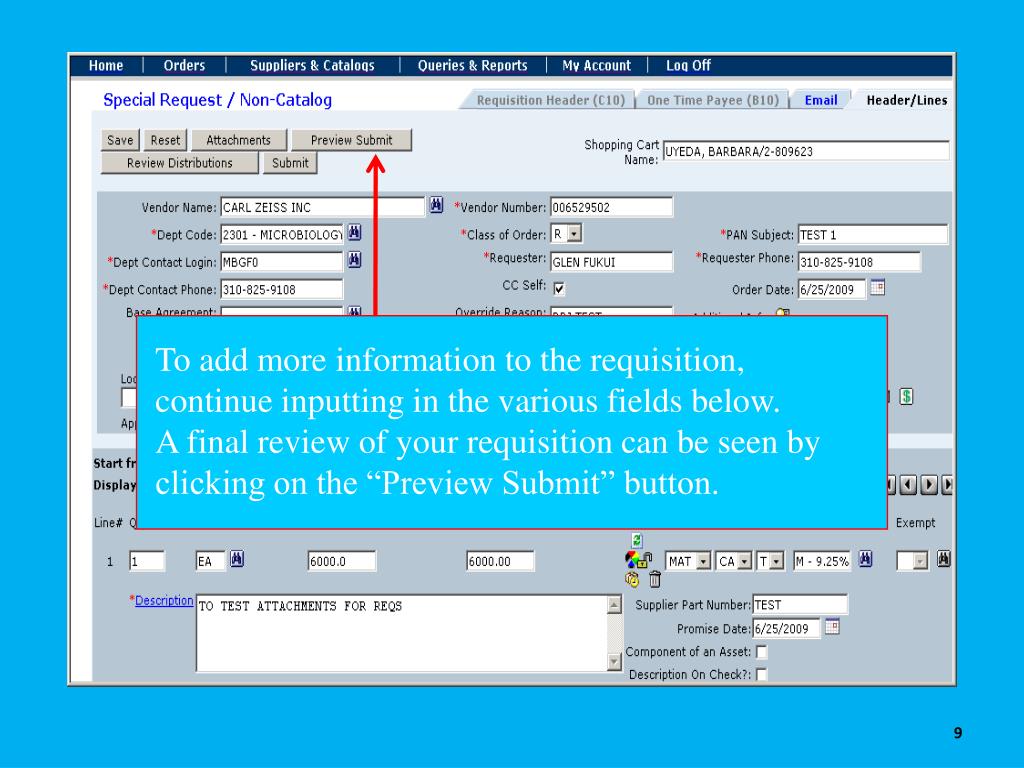Click the Vendor Name input field

tap(323, 207)
